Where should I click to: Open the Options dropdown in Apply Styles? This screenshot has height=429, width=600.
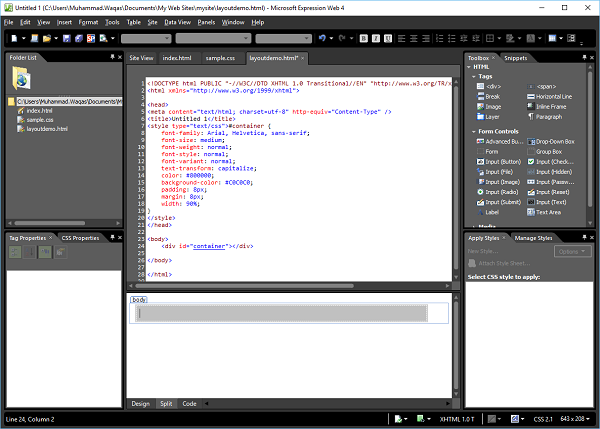[573, 252]
